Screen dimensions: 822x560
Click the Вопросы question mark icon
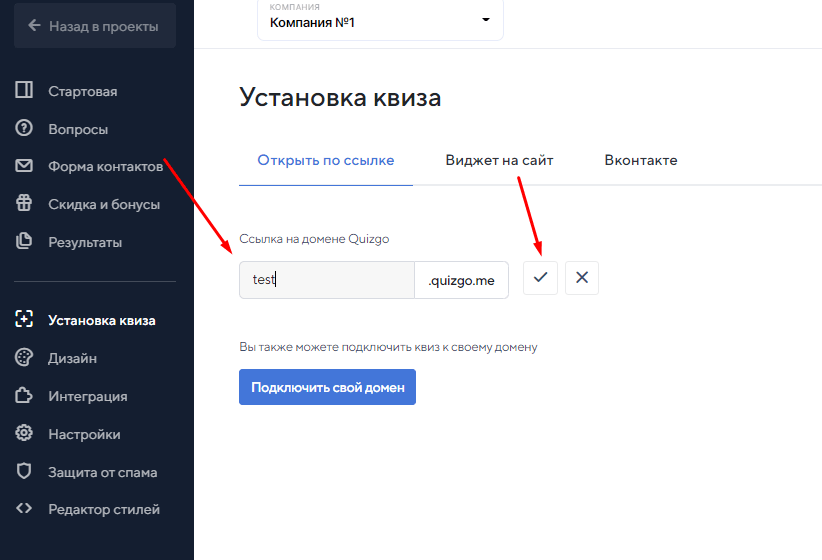click(25, 129)
